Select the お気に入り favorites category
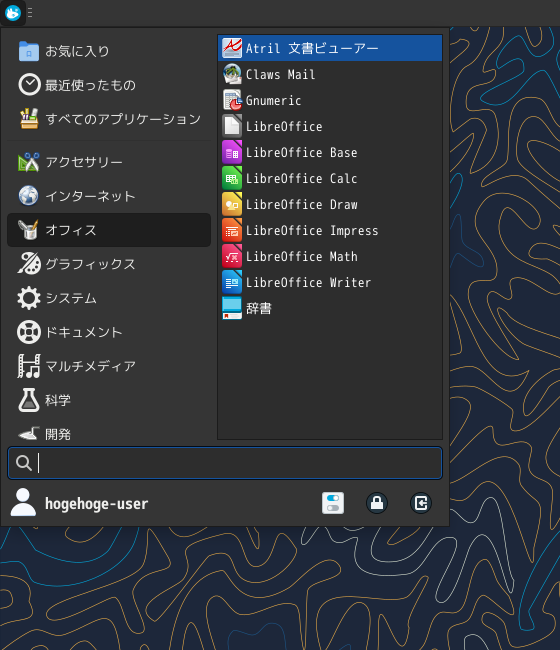Image resolution: width=560 pixels, height=650 pixels. point(109,51)
